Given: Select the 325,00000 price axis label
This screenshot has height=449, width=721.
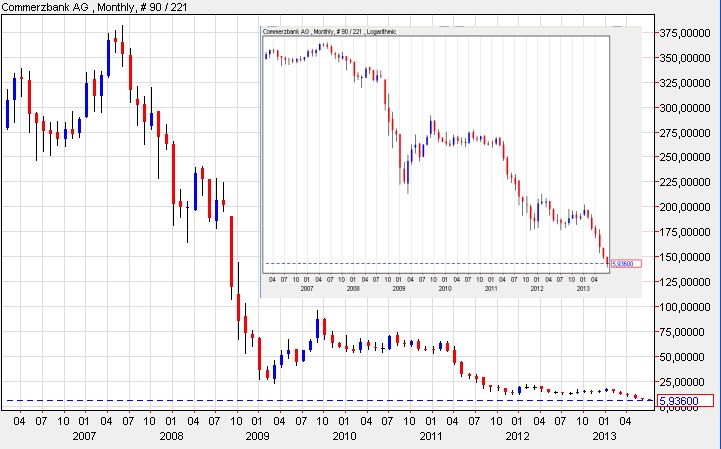Looking at the screenshot, I should click(685, 83).
